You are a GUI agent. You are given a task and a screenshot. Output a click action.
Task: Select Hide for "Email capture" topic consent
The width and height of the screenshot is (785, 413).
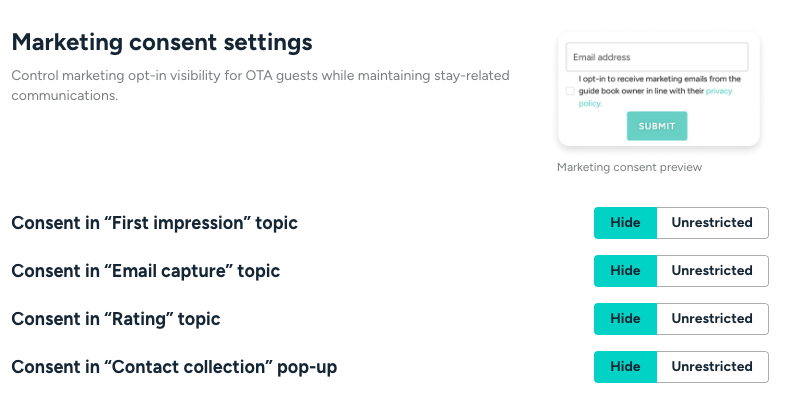point(625,271)
